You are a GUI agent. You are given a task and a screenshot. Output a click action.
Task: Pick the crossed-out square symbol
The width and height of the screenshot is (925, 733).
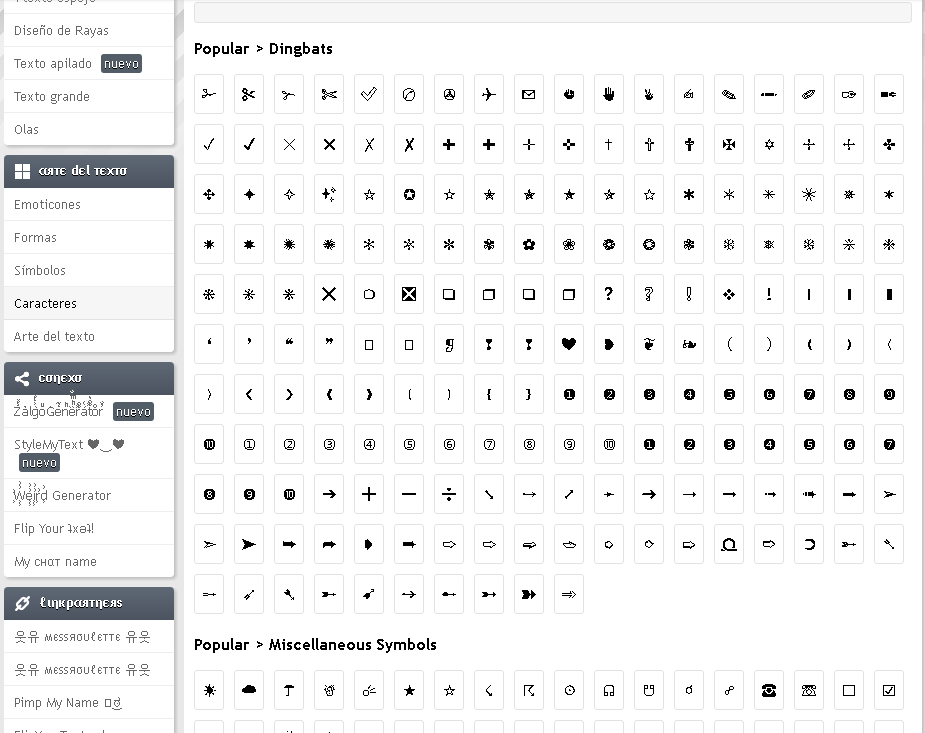409,294
